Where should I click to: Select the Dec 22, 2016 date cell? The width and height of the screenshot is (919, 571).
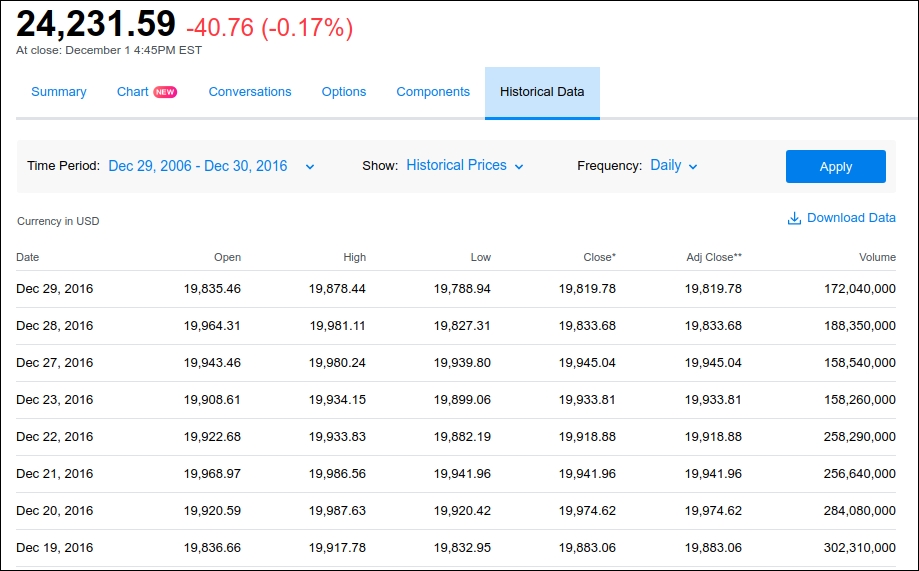coord(55,437)
